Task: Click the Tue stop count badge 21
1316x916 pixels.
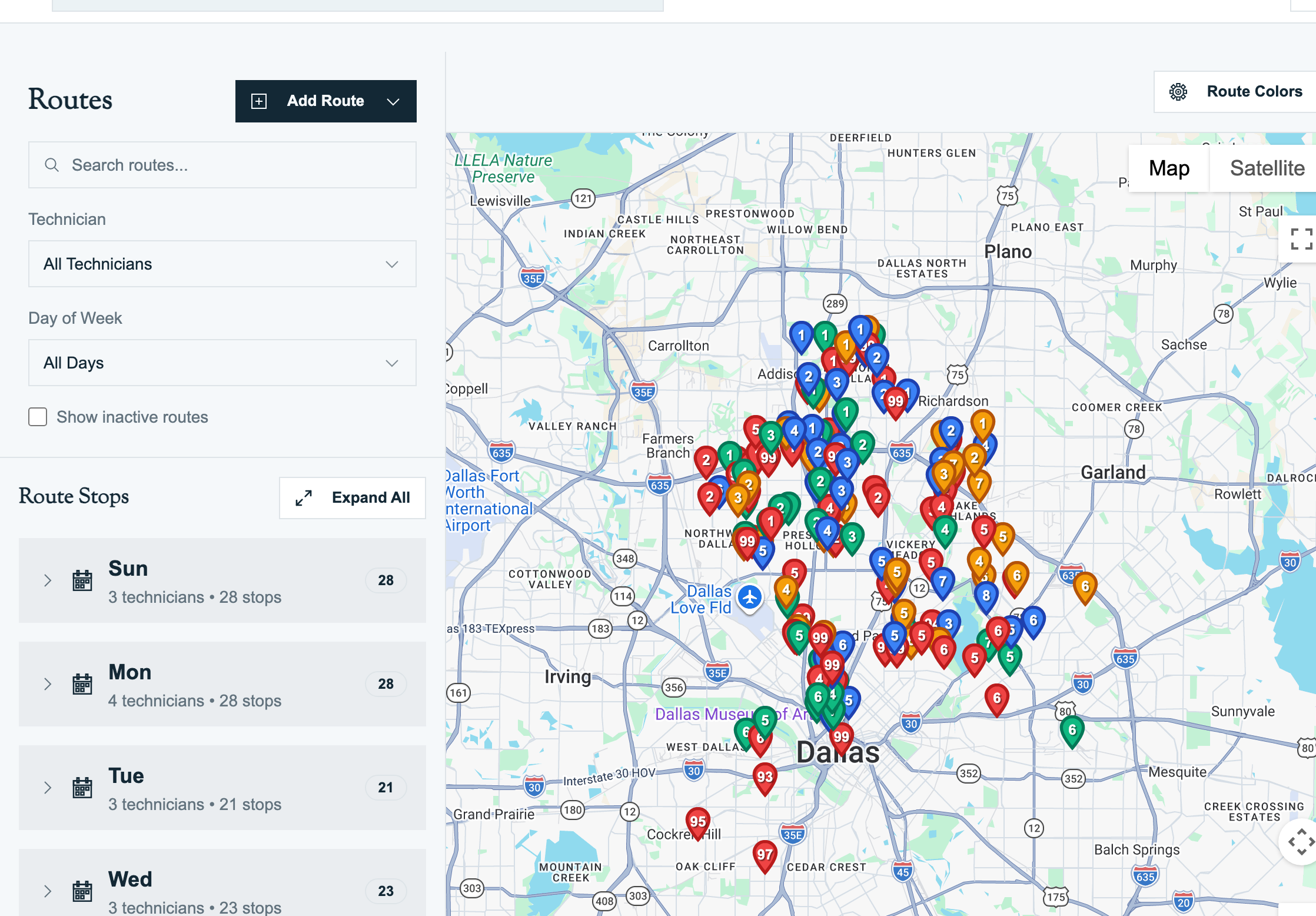Action: [386, 788]
